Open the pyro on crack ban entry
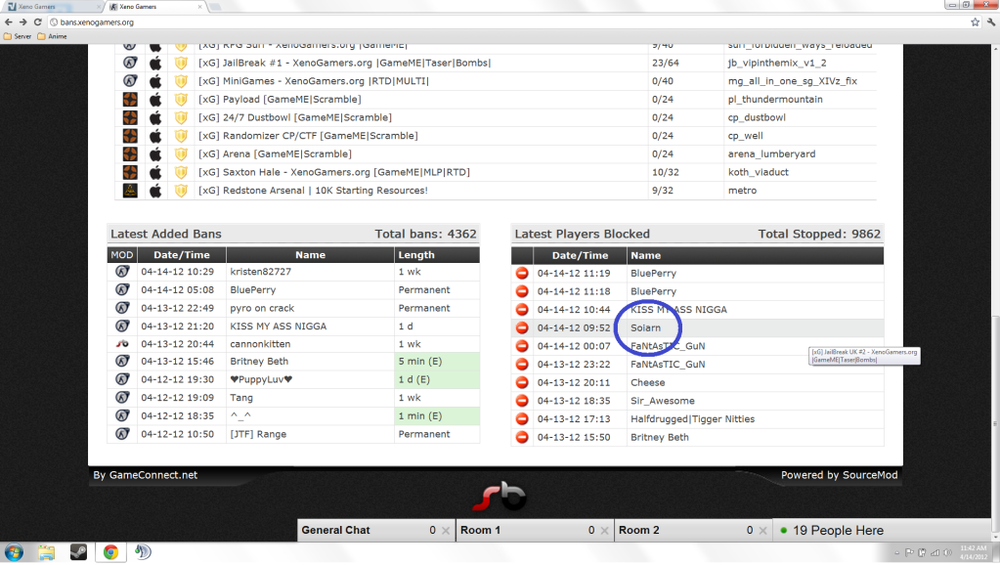Viewport: 1000px width, 565px height. tap(293, 308)
